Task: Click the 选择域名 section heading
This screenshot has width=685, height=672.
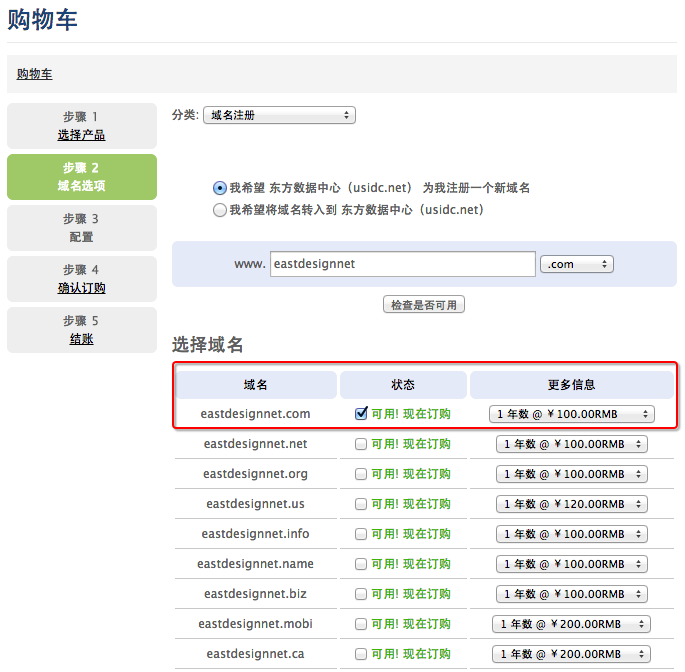Action: click(208, 345)
